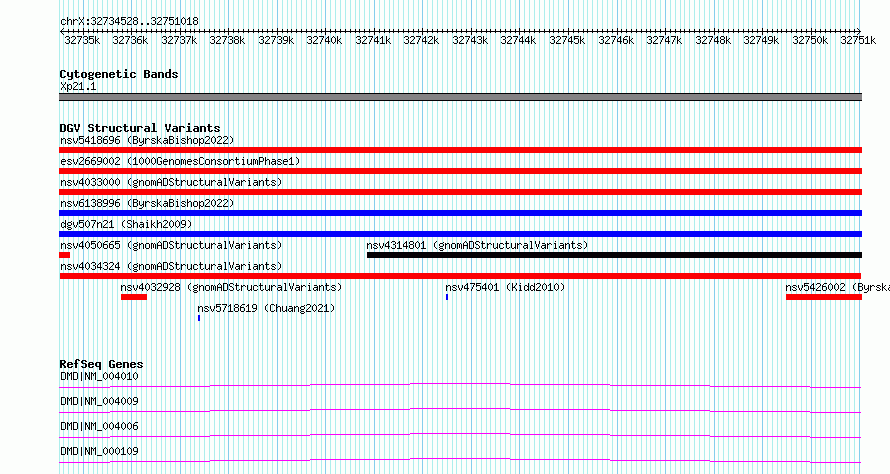Viewport: 890px width, 474px height.
Task: Select the Xp21.1 band label
Action: pyautogui.click(x=78, y=86)
